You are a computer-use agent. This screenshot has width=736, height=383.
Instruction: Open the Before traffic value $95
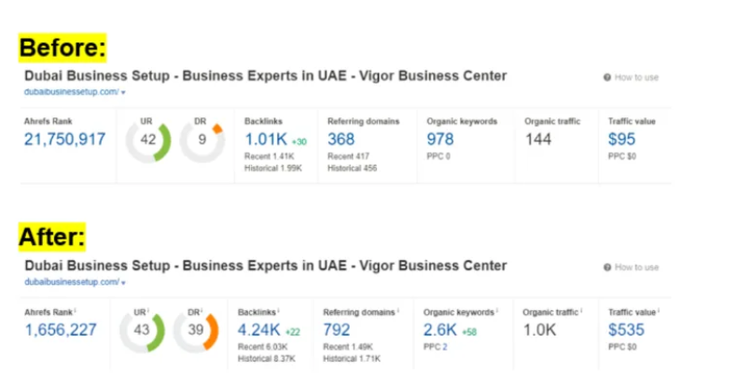pos(621,139)
